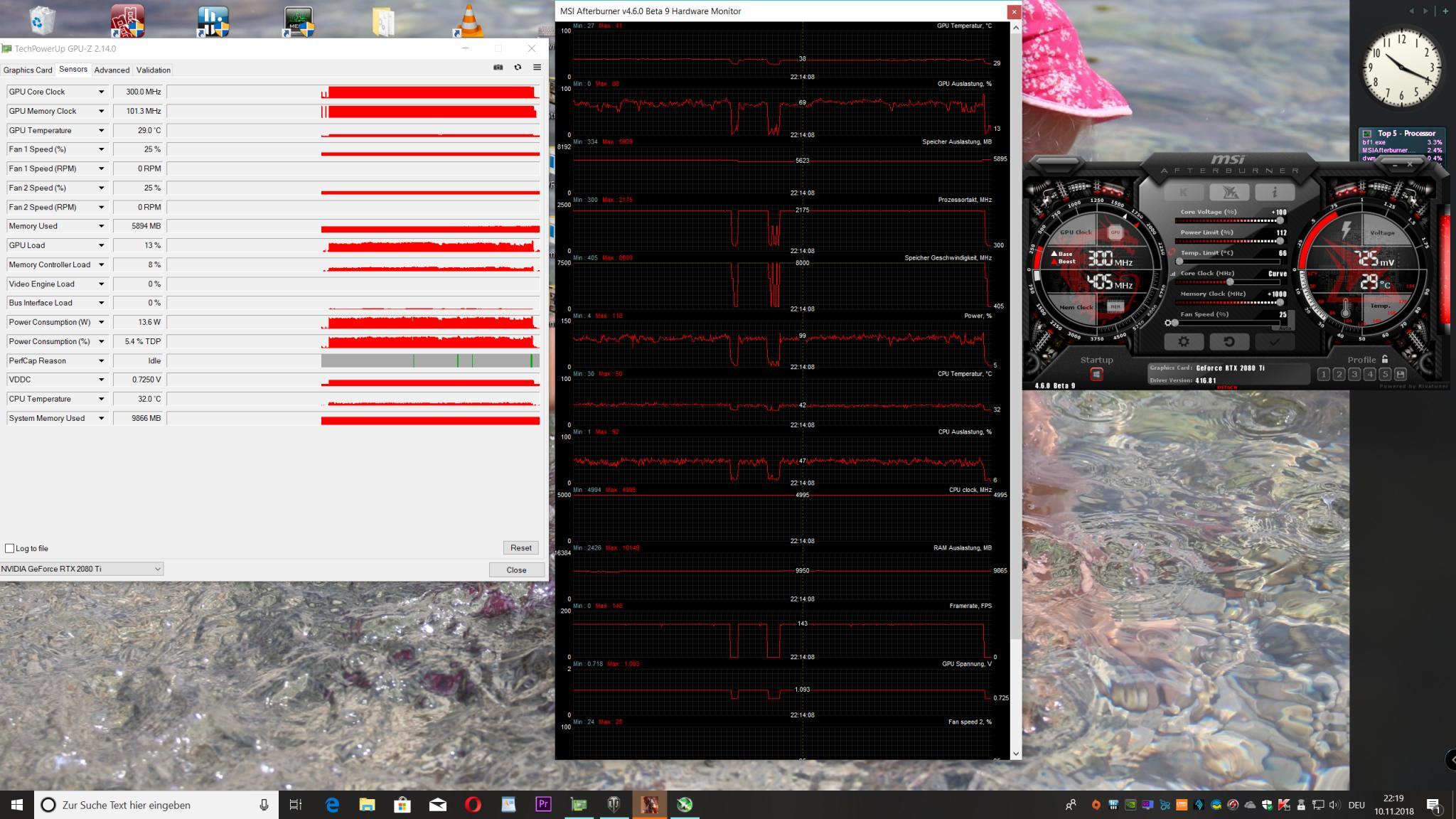
Task: Click fan speed user-defined gear icon
Action: (1168, 323)
